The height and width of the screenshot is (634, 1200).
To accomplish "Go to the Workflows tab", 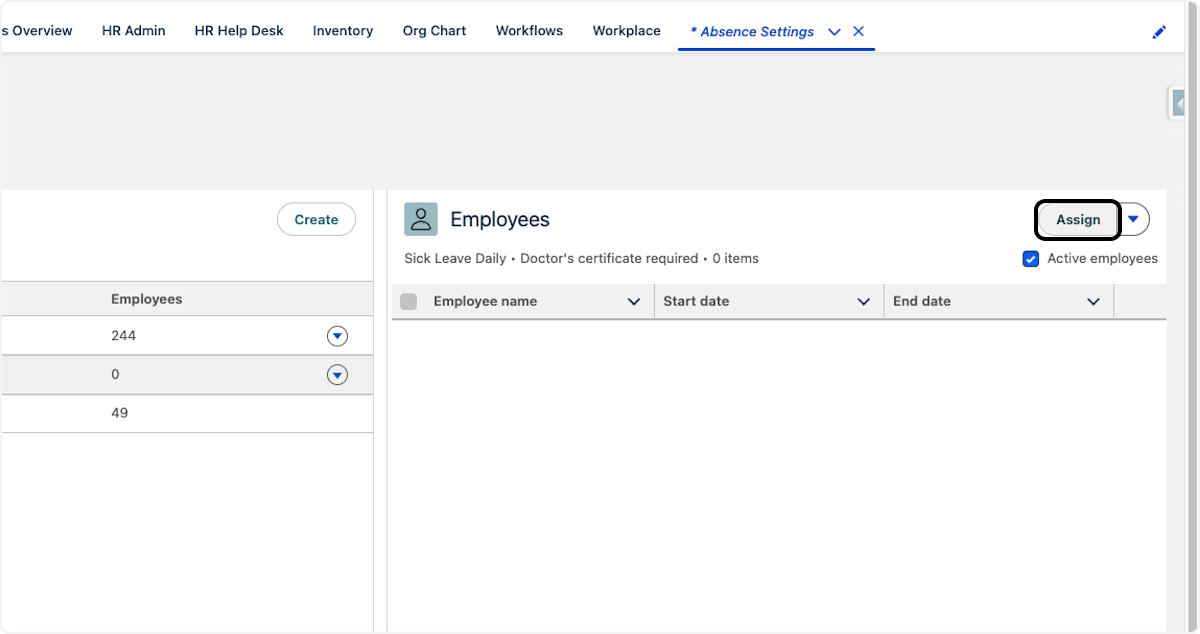I will click(x=529, y=31).
